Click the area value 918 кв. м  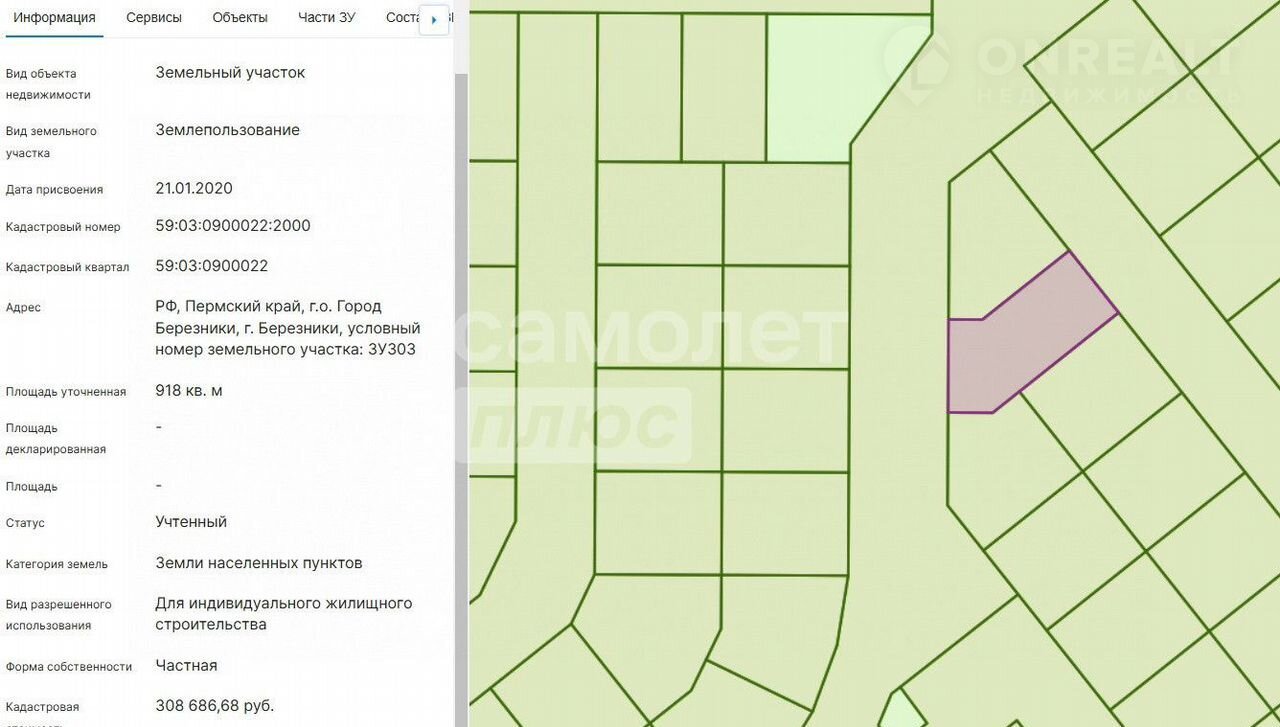[x=189, y=390]
